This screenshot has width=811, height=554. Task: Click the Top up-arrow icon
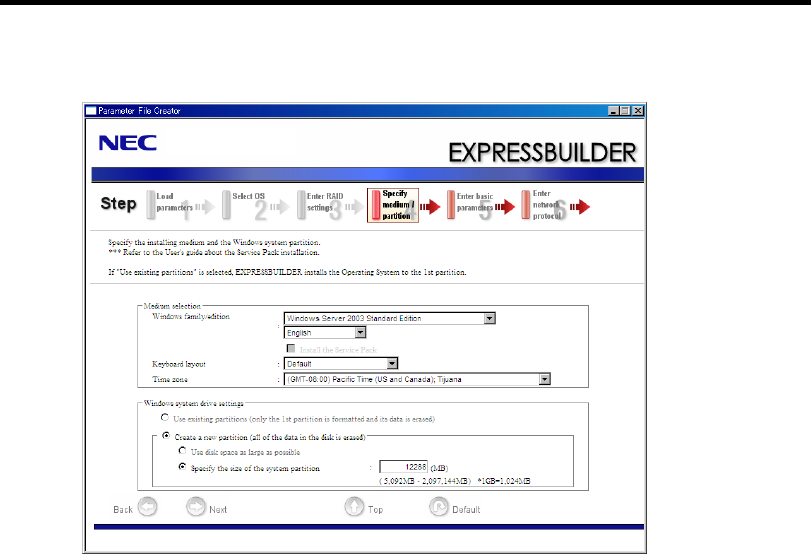click(354, 507)
